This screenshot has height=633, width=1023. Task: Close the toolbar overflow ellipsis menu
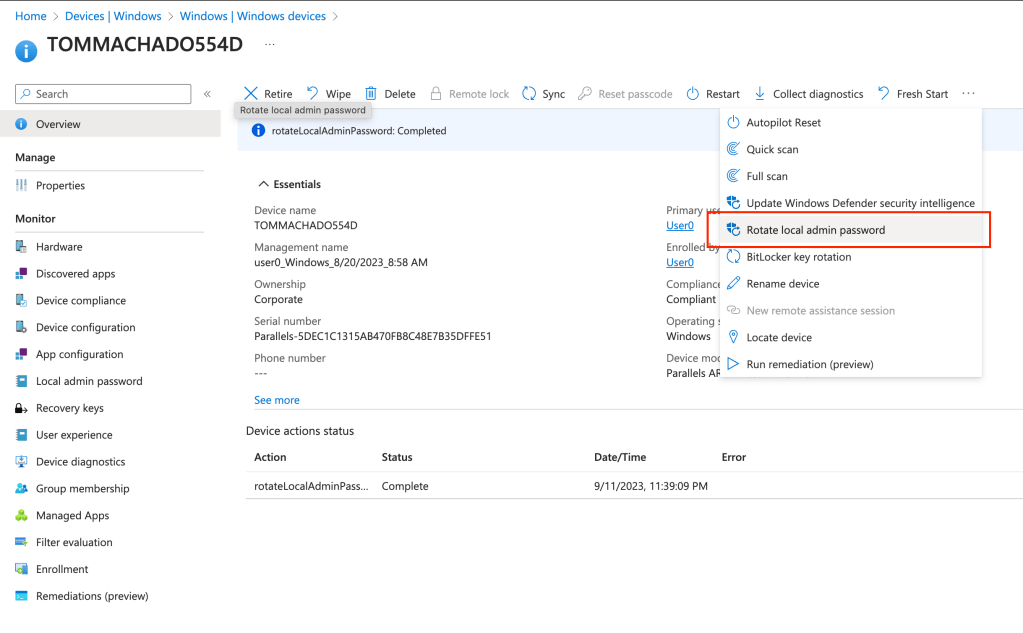point(968,94)
